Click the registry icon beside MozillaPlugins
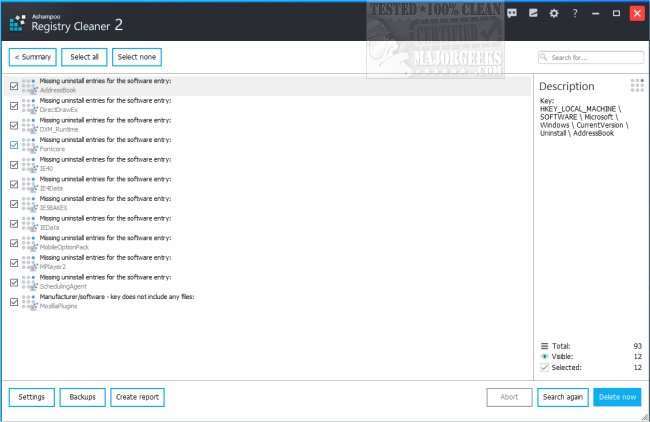 pyautogui.click(x=29, y=302)
